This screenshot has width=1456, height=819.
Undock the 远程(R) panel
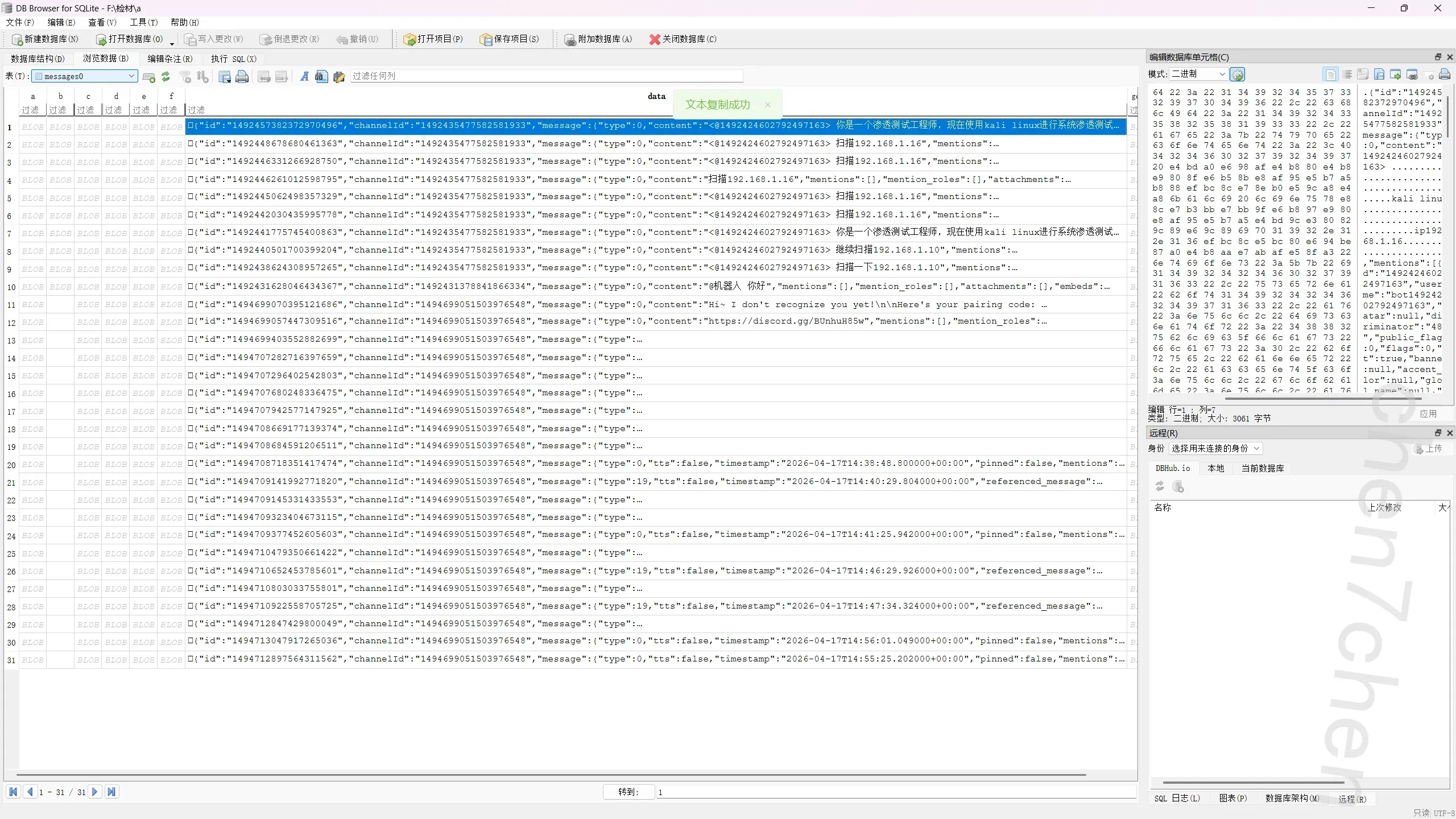pos(1438,433)
